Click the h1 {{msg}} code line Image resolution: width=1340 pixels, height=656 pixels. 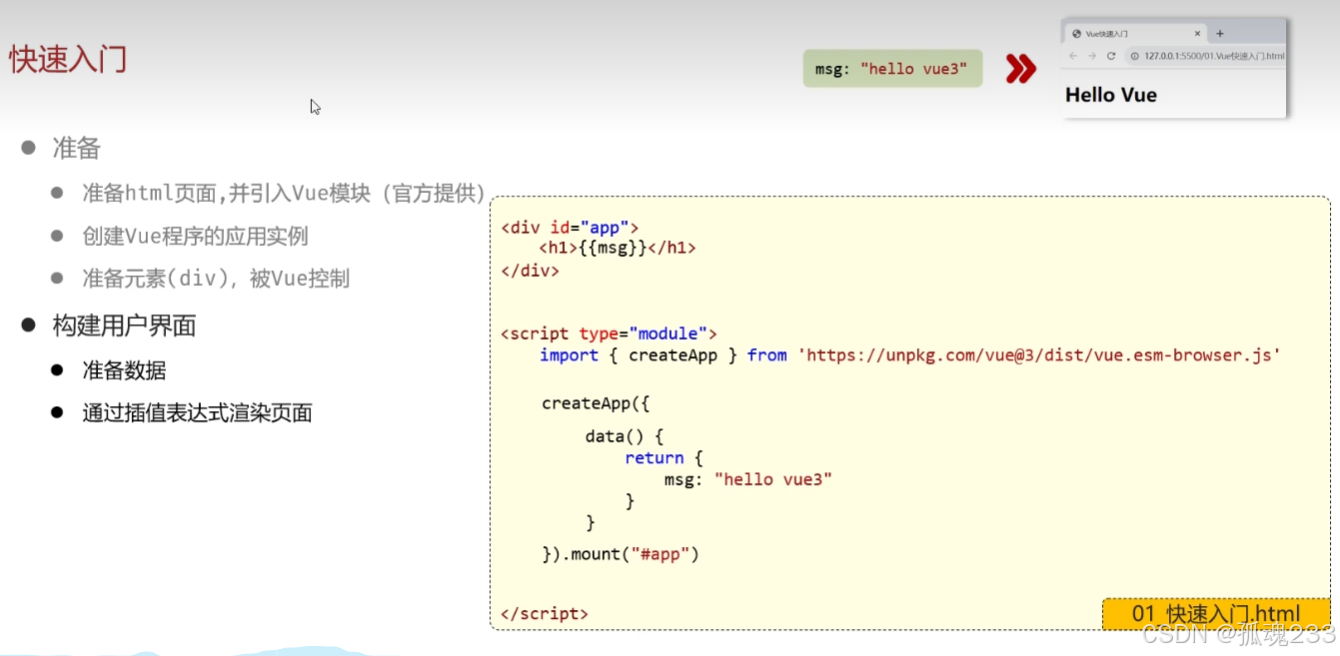[617, 248]
